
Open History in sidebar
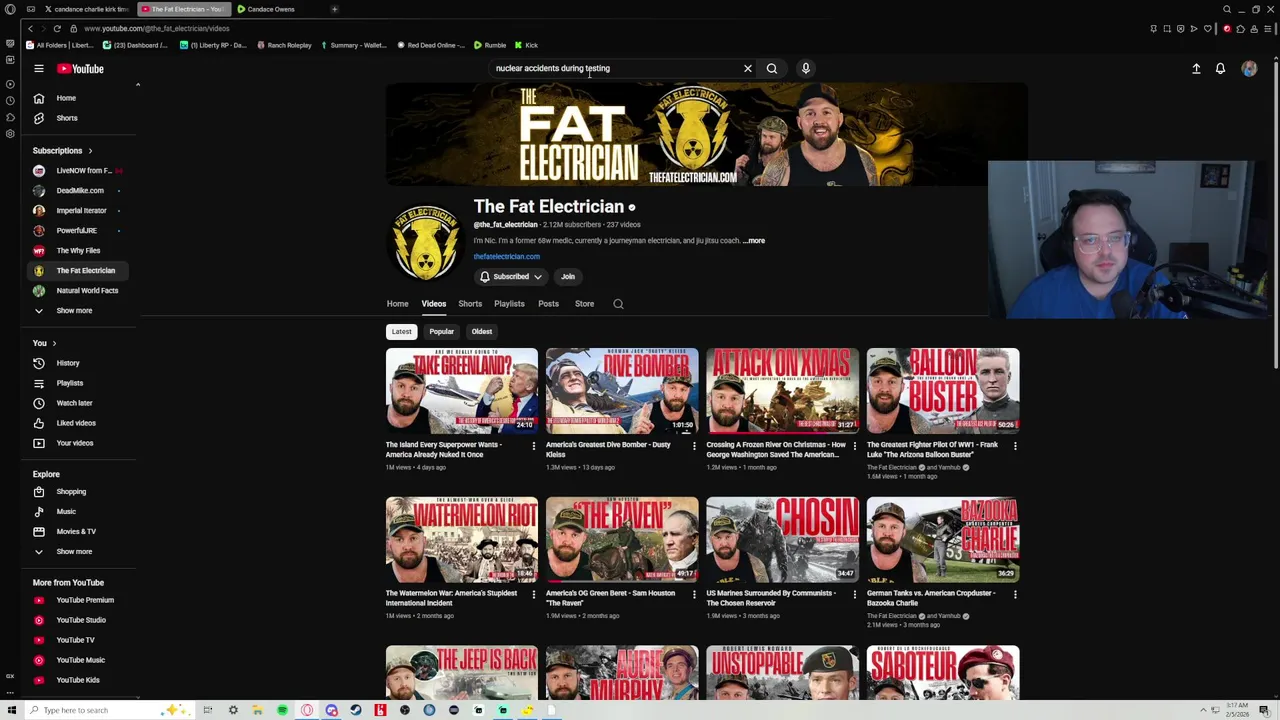point(80,363)
